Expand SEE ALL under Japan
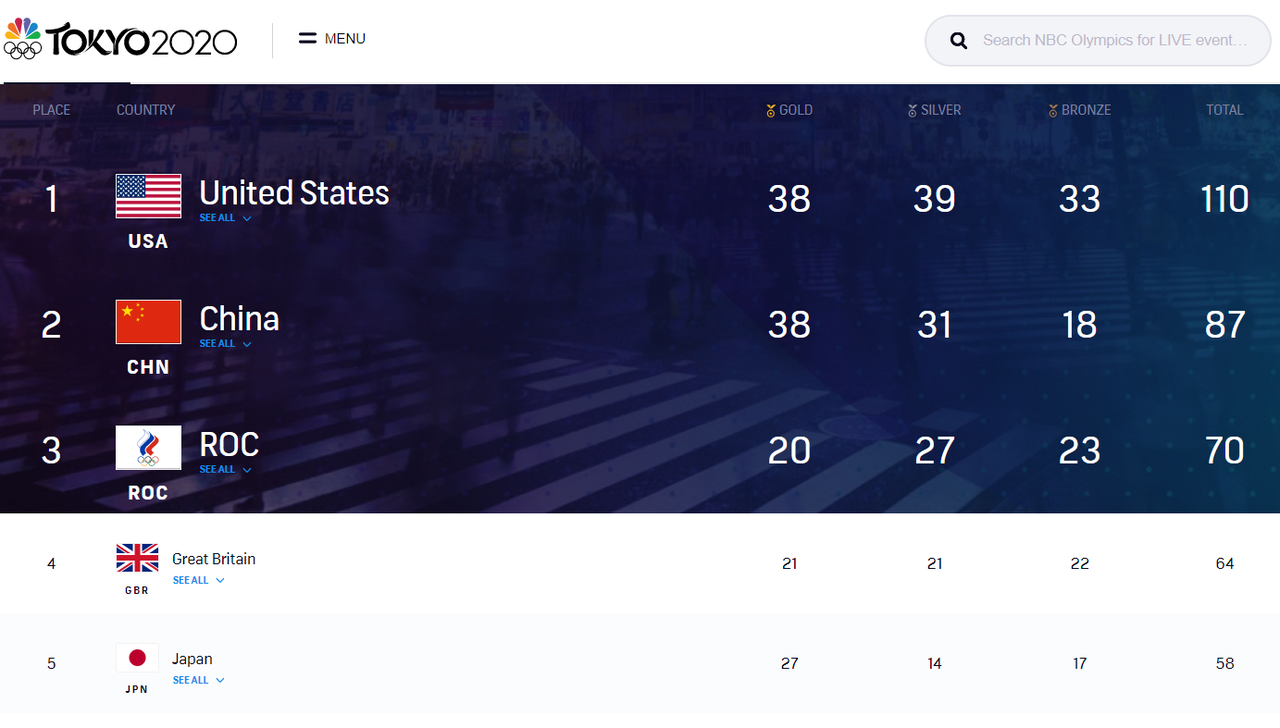The height and width of the screenshot is (728, 1280). (x=198, y=681)
